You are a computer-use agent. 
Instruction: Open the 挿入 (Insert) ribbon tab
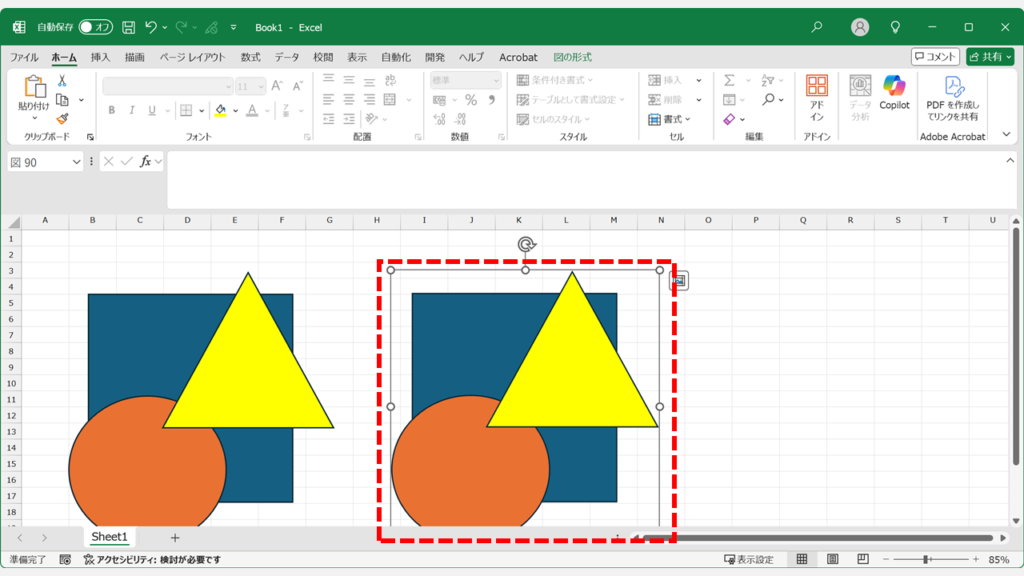(100, 57)
